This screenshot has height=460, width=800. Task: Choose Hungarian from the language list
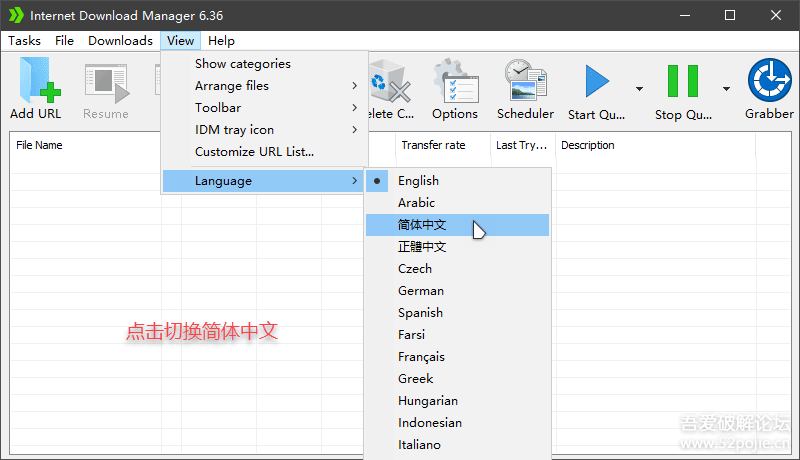458,400
